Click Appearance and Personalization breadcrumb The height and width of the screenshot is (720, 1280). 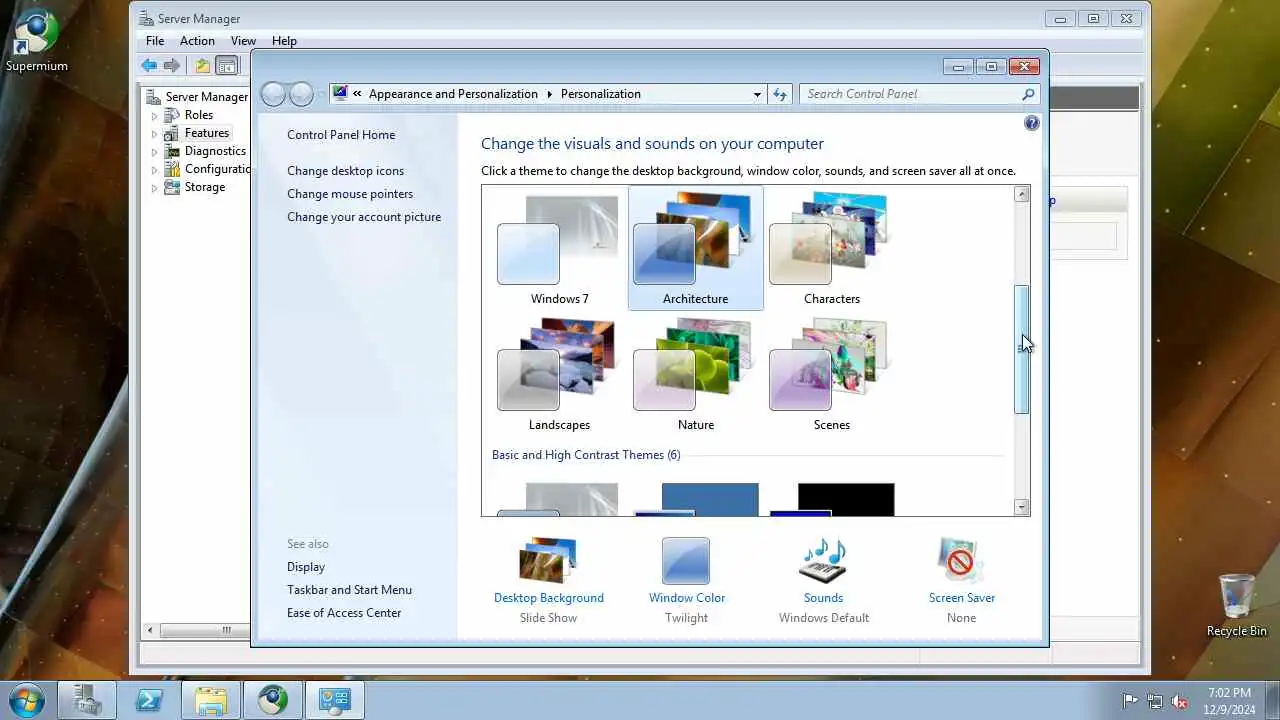click(453, 94)
